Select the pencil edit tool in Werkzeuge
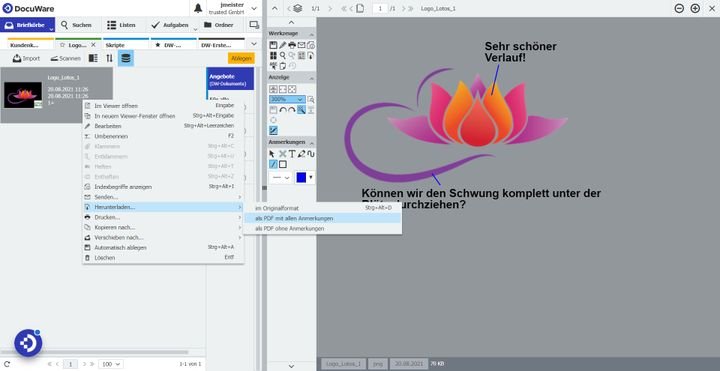The image size is (720, 371). [283, 45]
